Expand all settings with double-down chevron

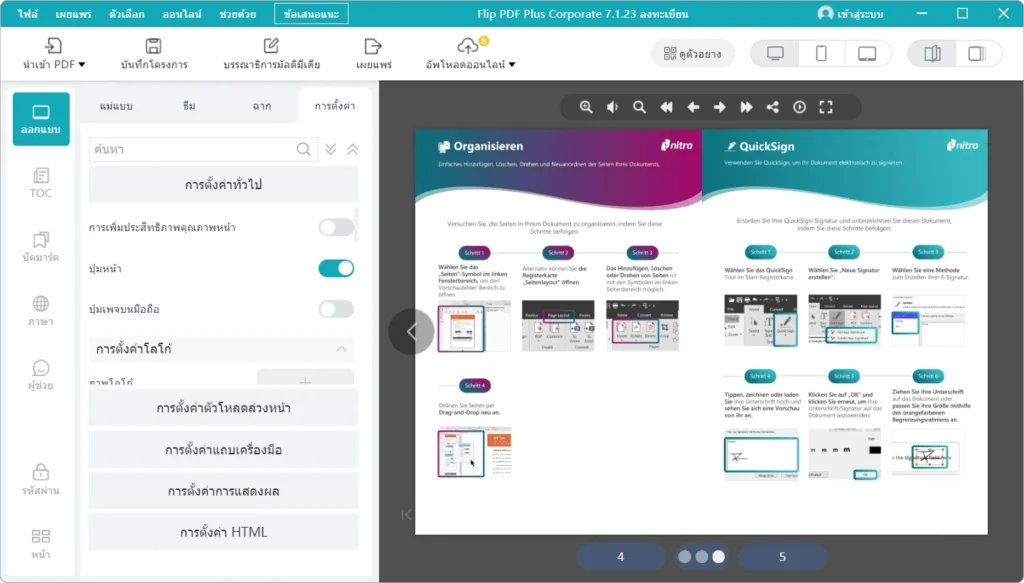pyautogui.click(x=331, y=149)
